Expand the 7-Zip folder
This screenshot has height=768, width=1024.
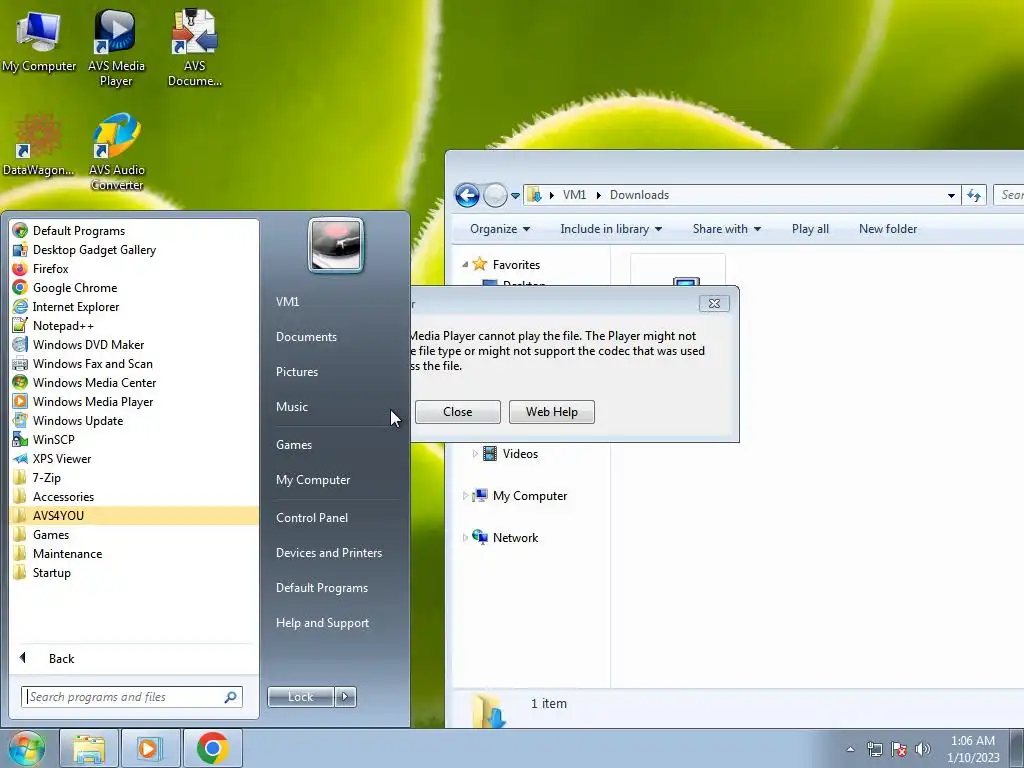(x=134, y=477)
